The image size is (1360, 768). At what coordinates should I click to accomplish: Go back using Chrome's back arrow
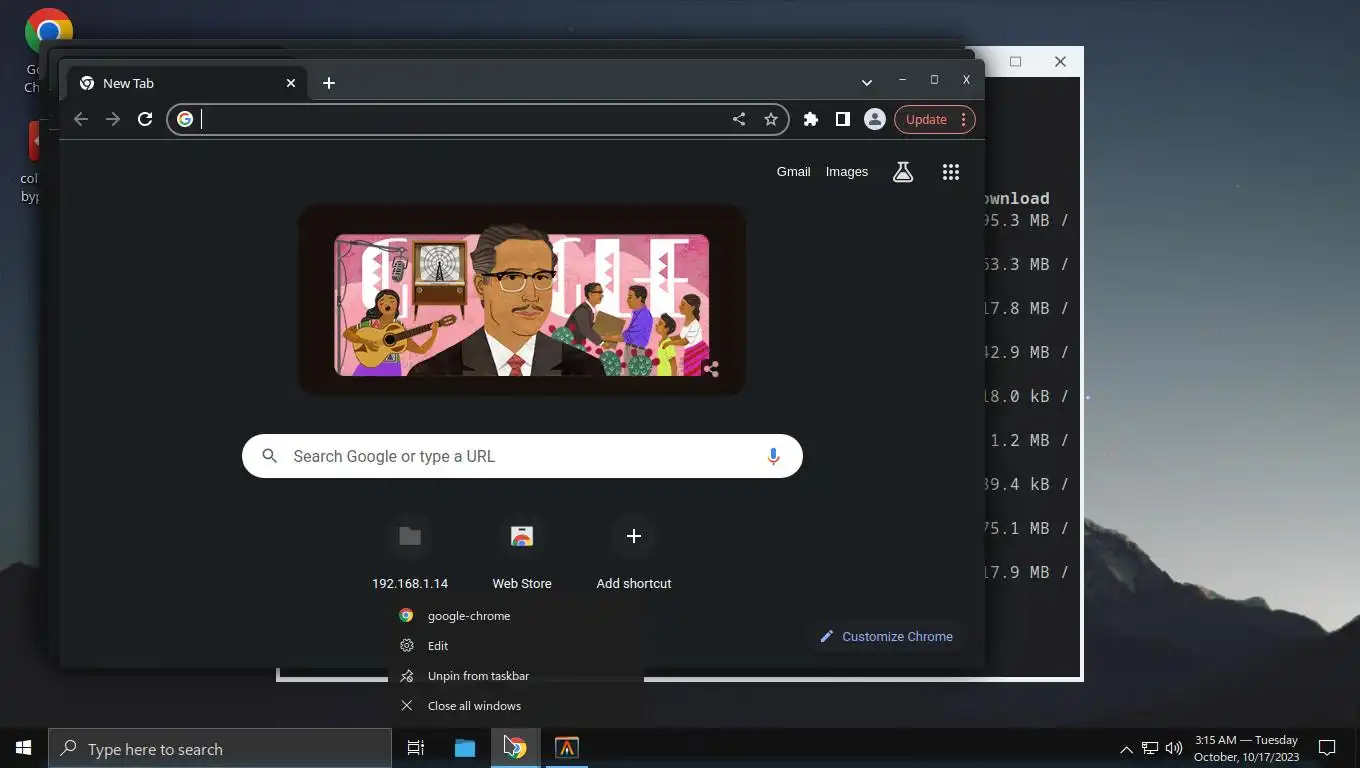[x=81, y=119]
